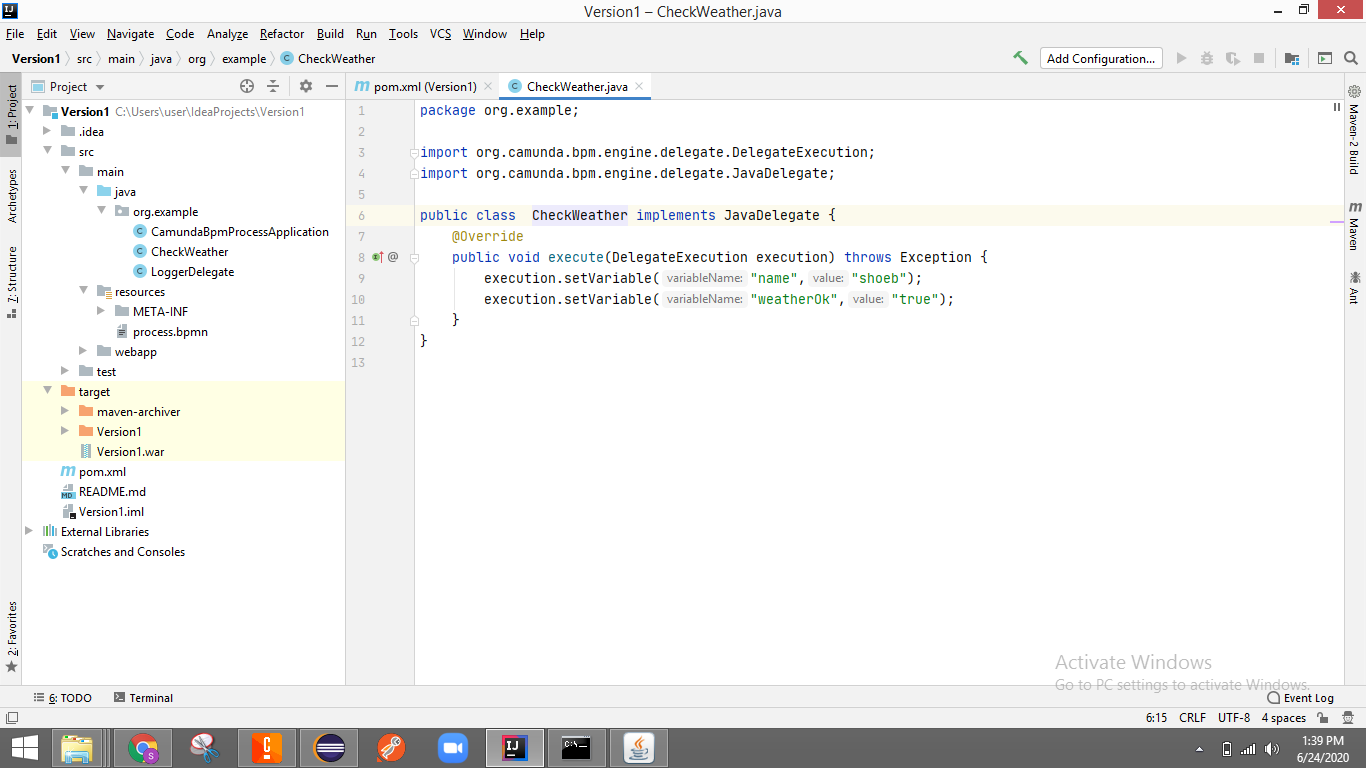The width and height of the screenshot is (1366, 768).
Task: Open the Refactor menu
Action: (x=282, y=34)
